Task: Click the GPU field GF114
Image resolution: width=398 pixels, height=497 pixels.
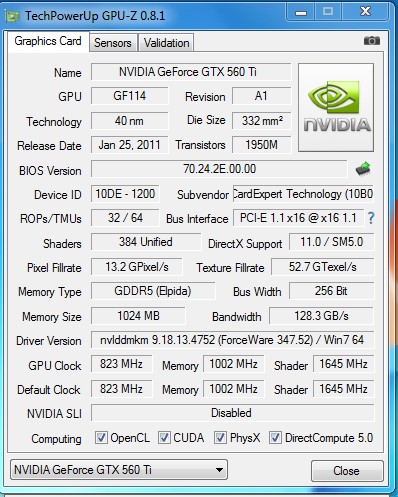Action: [129, 96]
